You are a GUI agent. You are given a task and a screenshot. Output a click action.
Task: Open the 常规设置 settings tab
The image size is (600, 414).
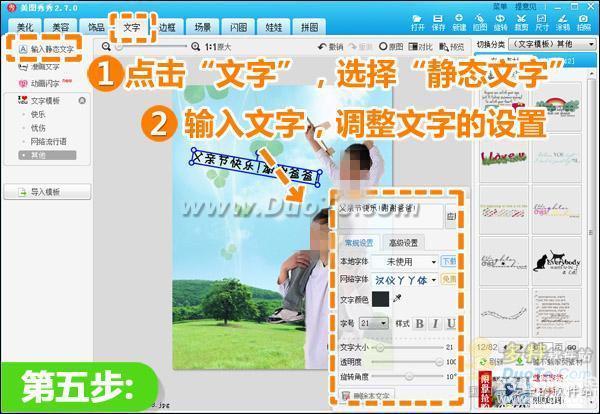pyautogui.click(x=359, y=243)
